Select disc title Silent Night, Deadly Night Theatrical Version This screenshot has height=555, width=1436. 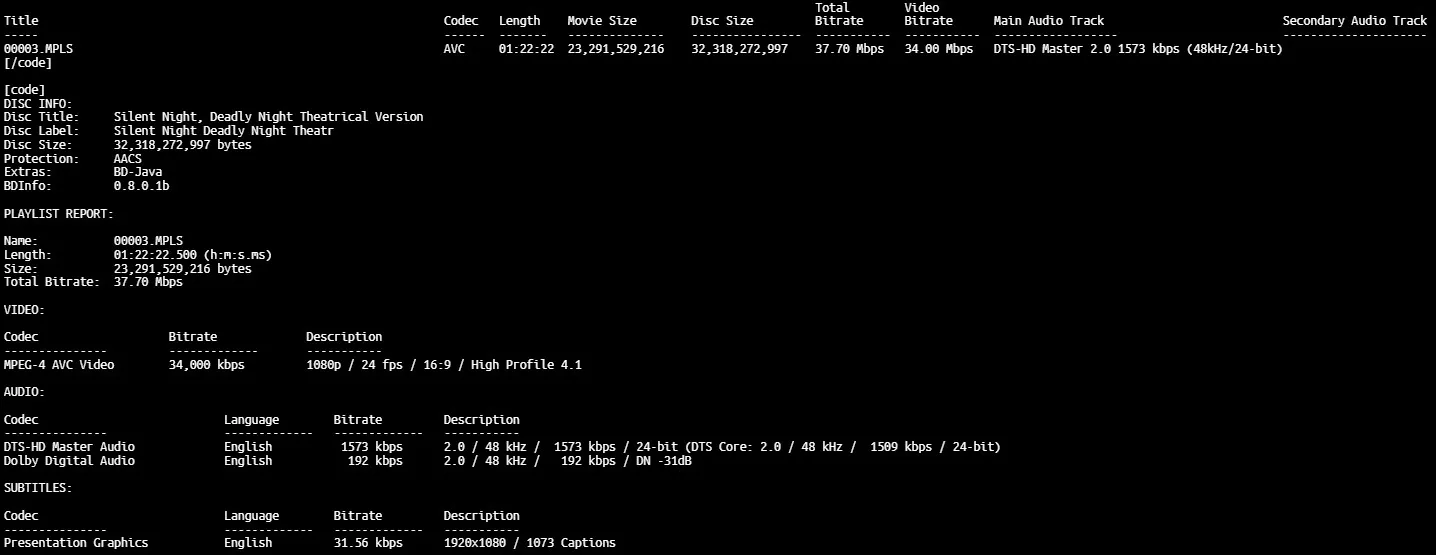pos(268,117)
